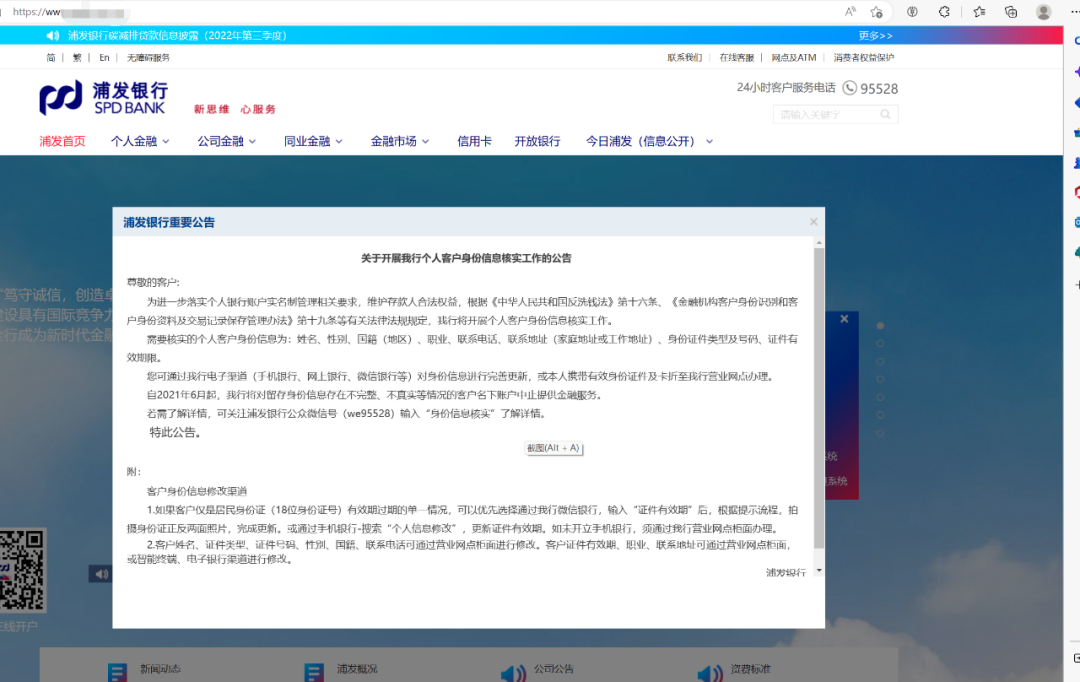
Task: Open 网点及ATM link
Action: [793, 58]
